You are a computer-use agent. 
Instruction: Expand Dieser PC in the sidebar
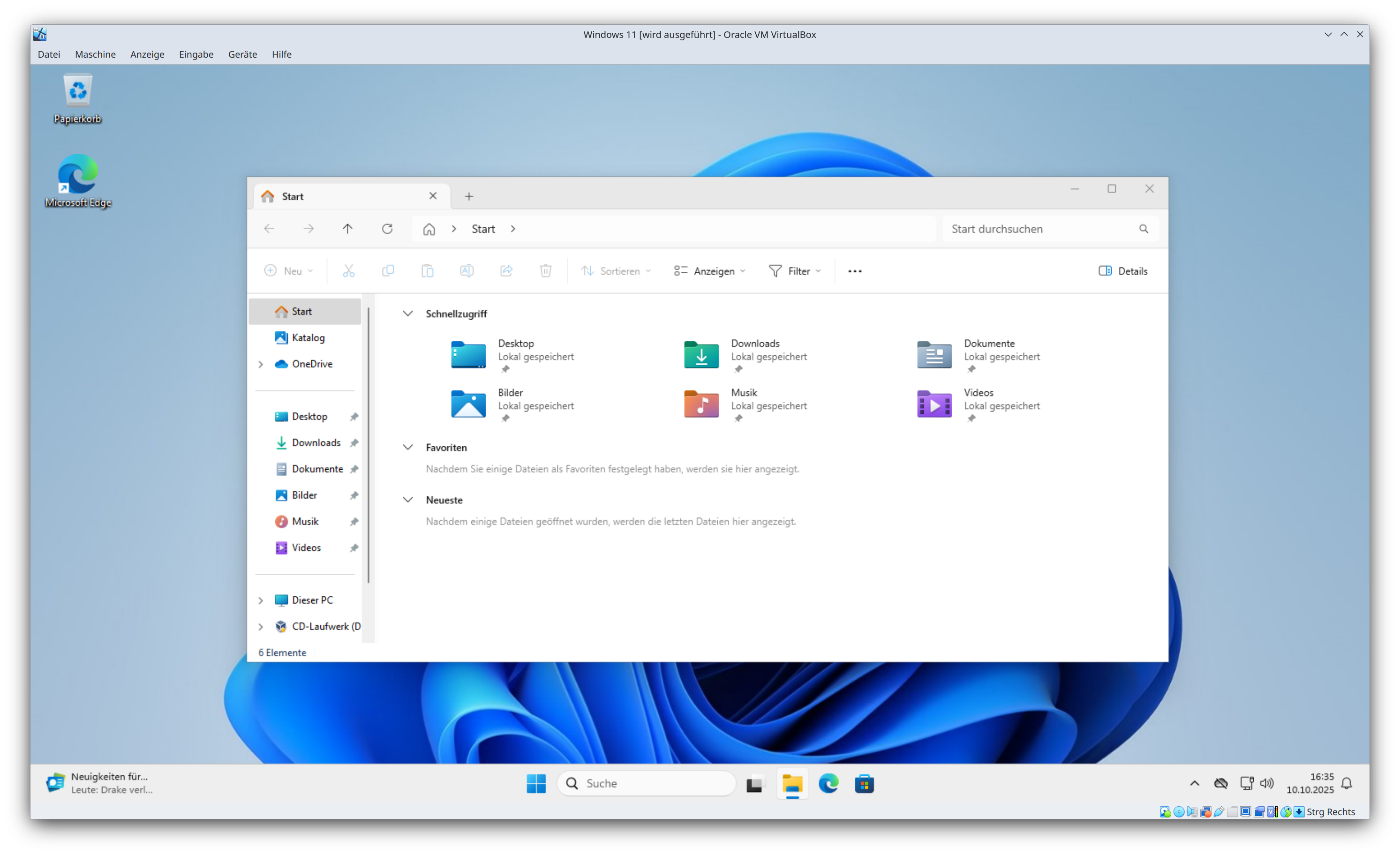pos(261,600)
